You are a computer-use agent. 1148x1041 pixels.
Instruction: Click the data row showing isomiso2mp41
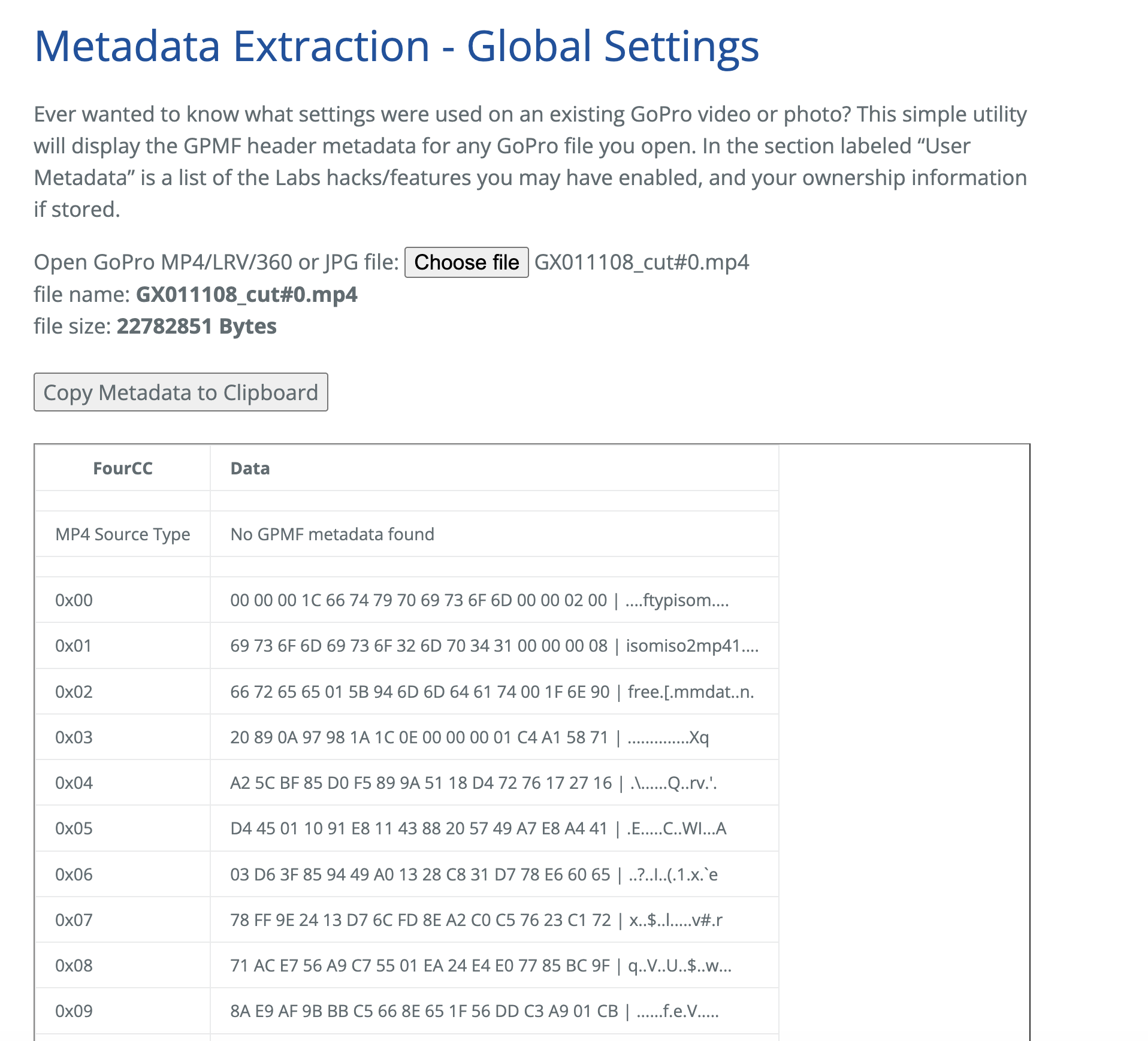tap(494, 646)
